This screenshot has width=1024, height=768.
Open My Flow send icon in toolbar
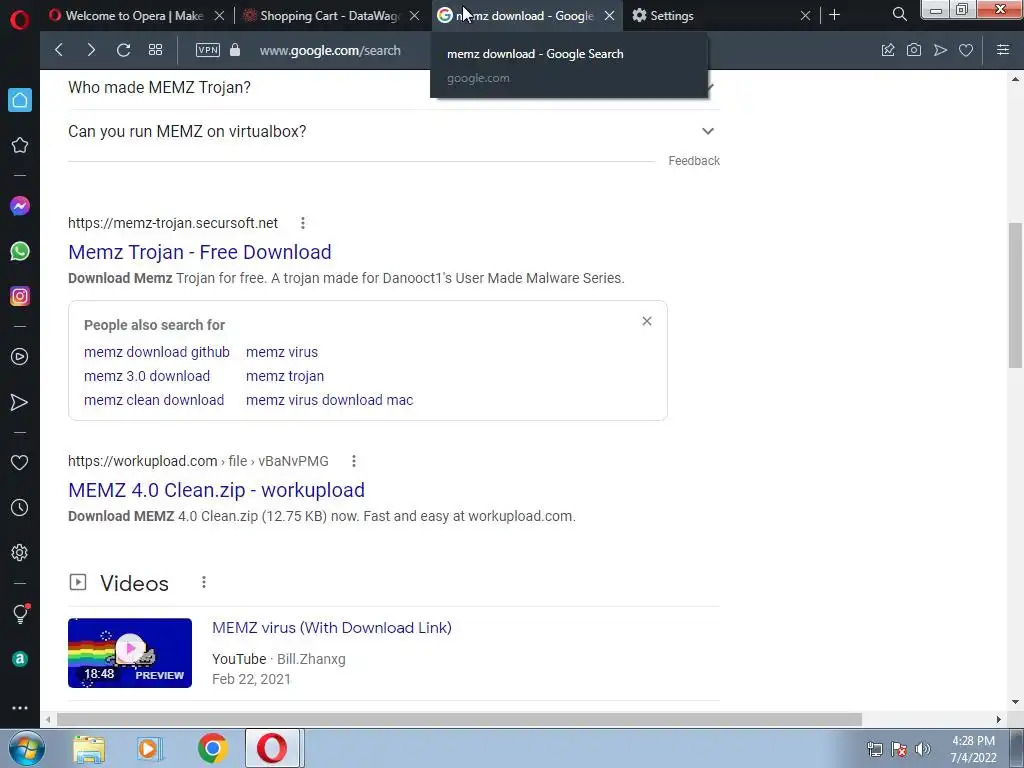[940, 50]
